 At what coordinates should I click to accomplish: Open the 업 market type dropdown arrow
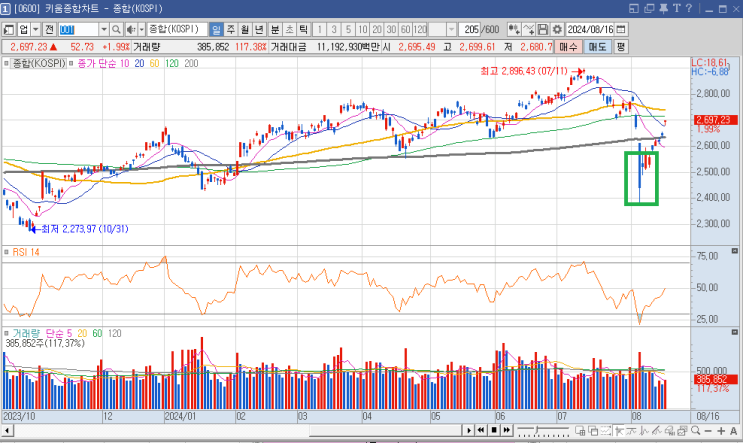[36, 29]
